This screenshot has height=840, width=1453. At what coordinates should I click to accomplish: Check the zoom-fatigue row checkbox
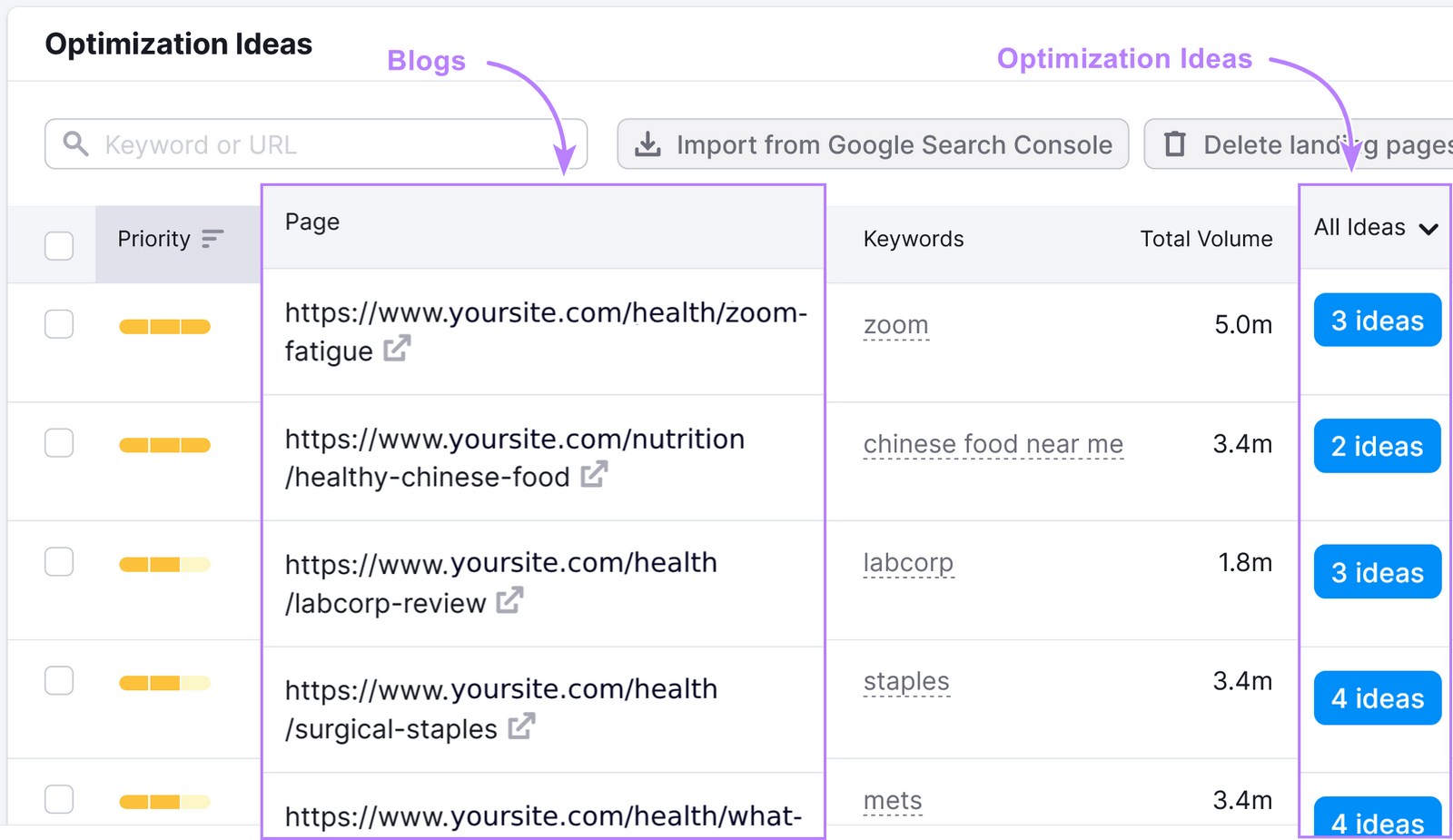pyautogui.click(x=59, y=323)
